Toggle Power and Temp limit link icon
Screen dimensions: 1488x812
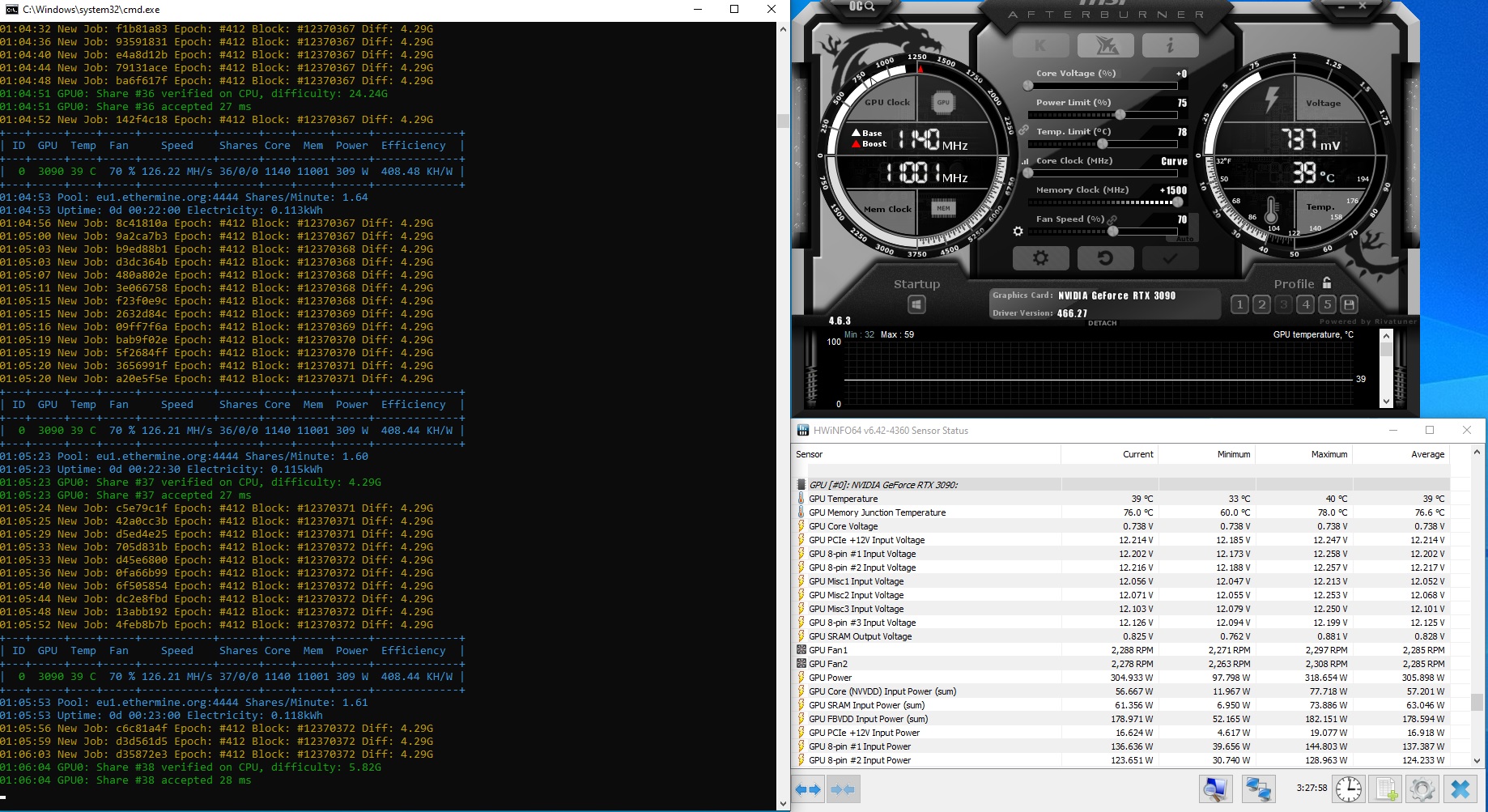1024,130
